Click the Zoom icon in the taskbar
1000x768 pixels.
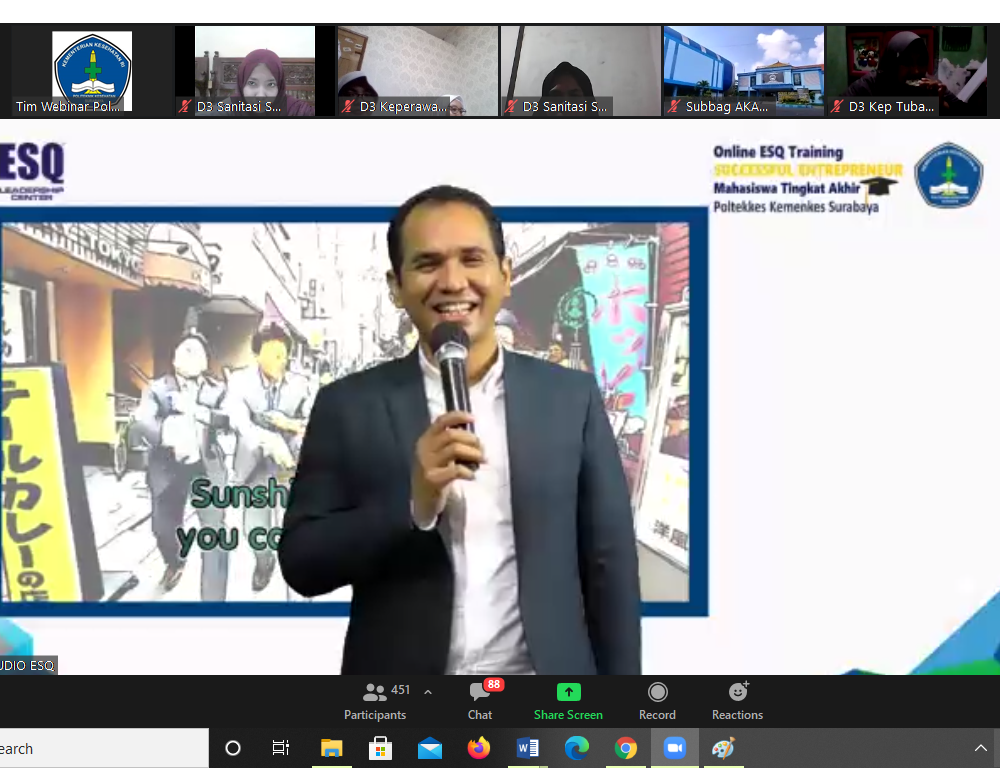coord(675,748)
